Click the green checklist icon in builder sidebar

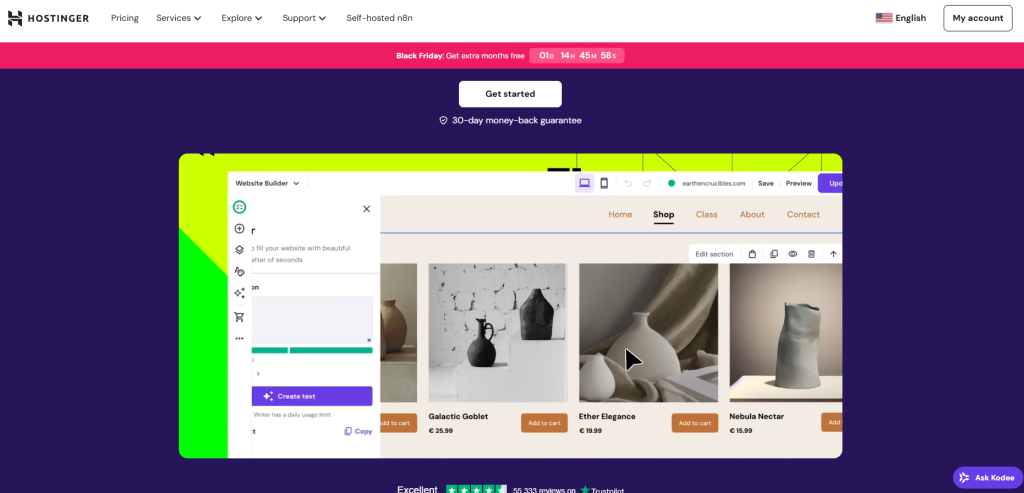point(240,207)
